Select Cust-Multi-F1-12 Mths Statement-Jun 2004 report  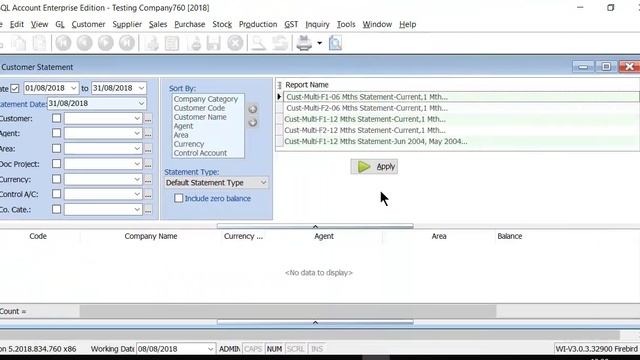coord(461,142)
